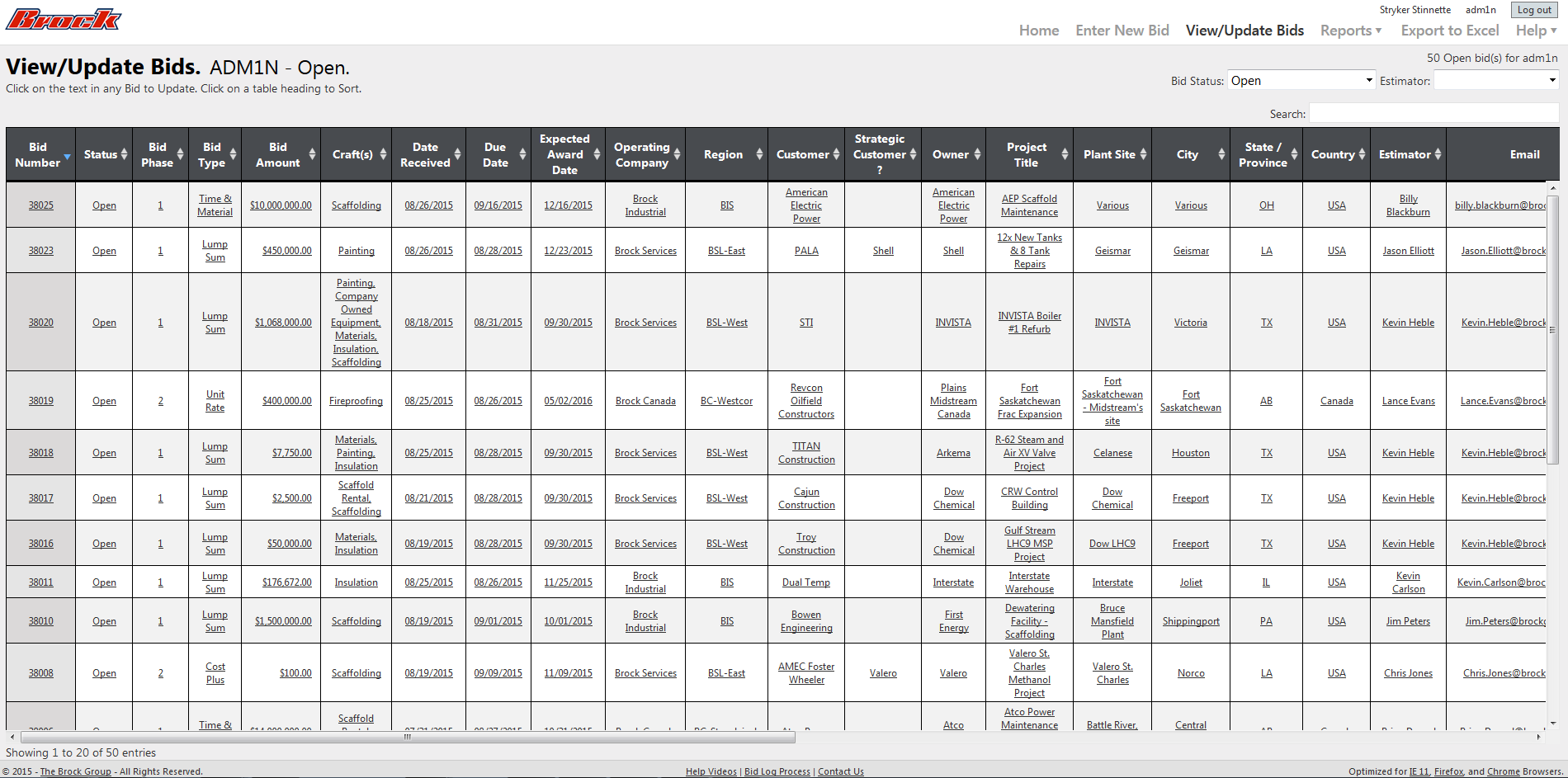Select Export to Excel

[1449, 30]
